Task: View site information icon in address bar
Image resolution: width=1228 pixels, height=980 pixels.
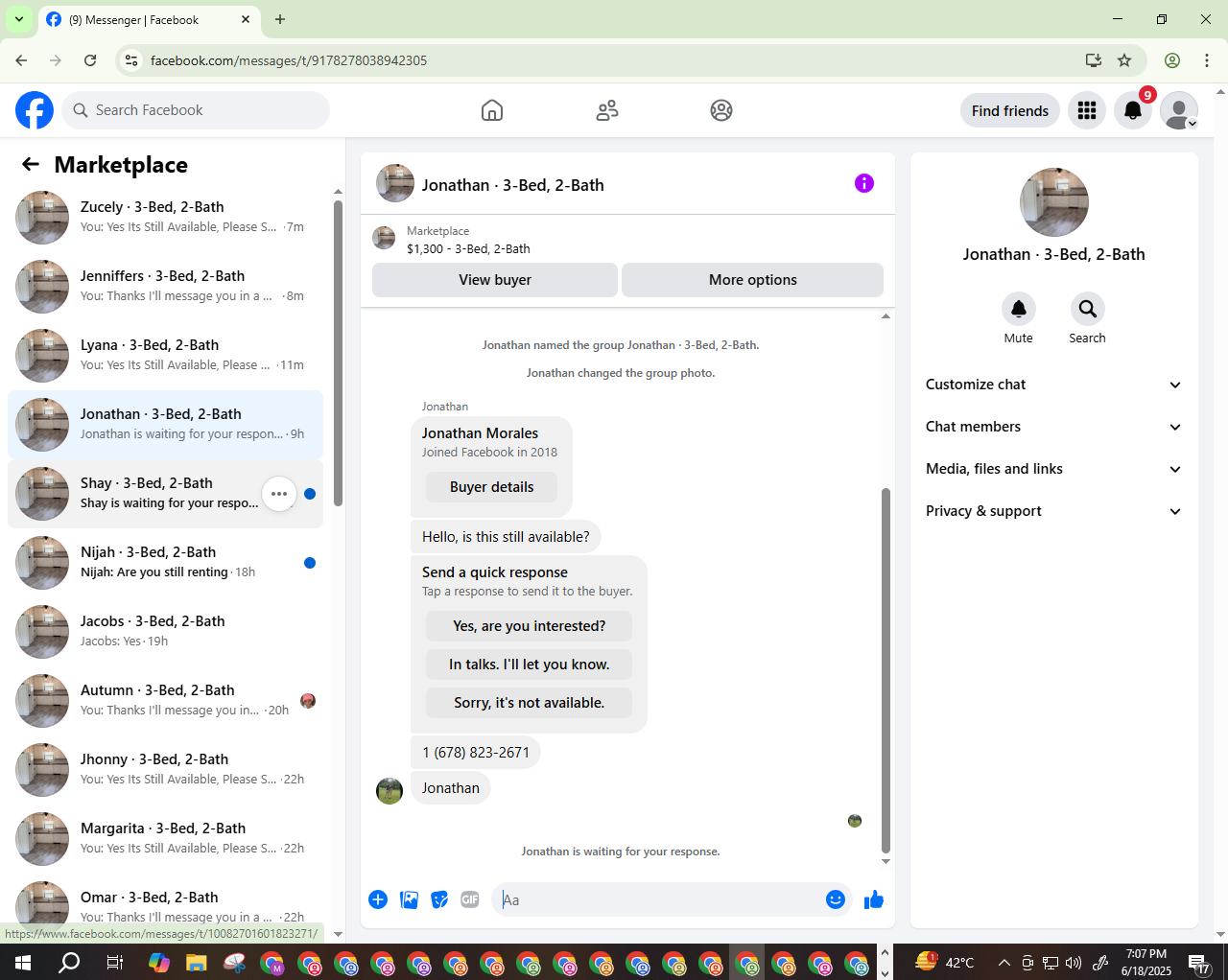Action: click(131, 60)
